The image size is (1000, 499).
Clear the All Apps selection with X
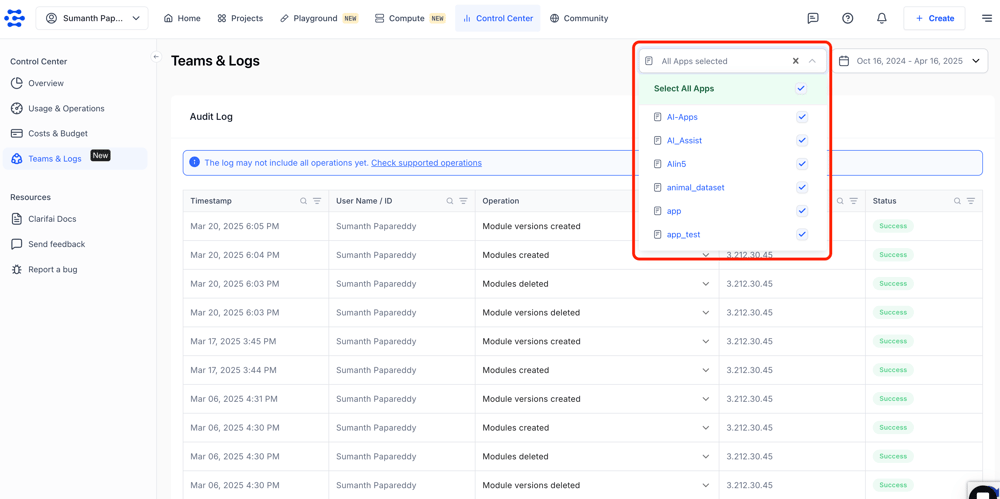point(796,61)
